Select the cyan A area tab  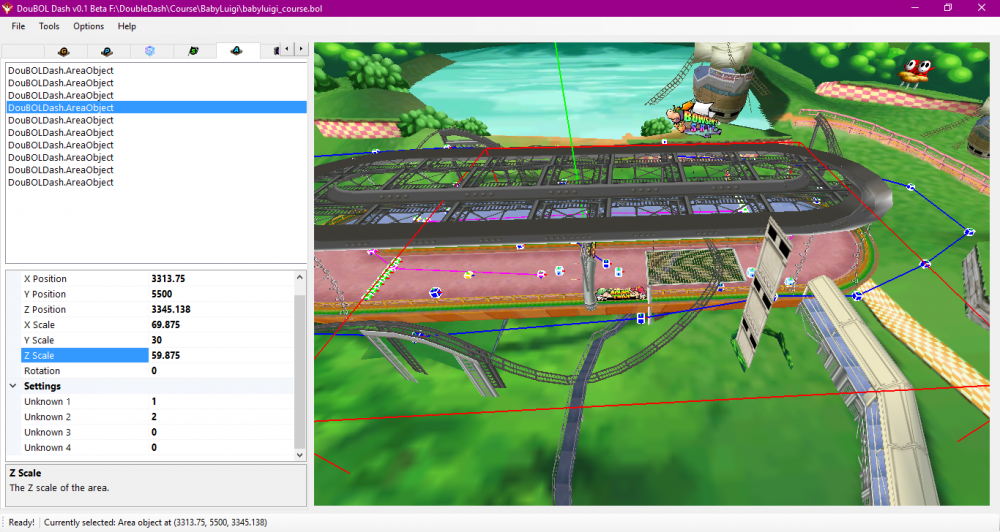237,50
